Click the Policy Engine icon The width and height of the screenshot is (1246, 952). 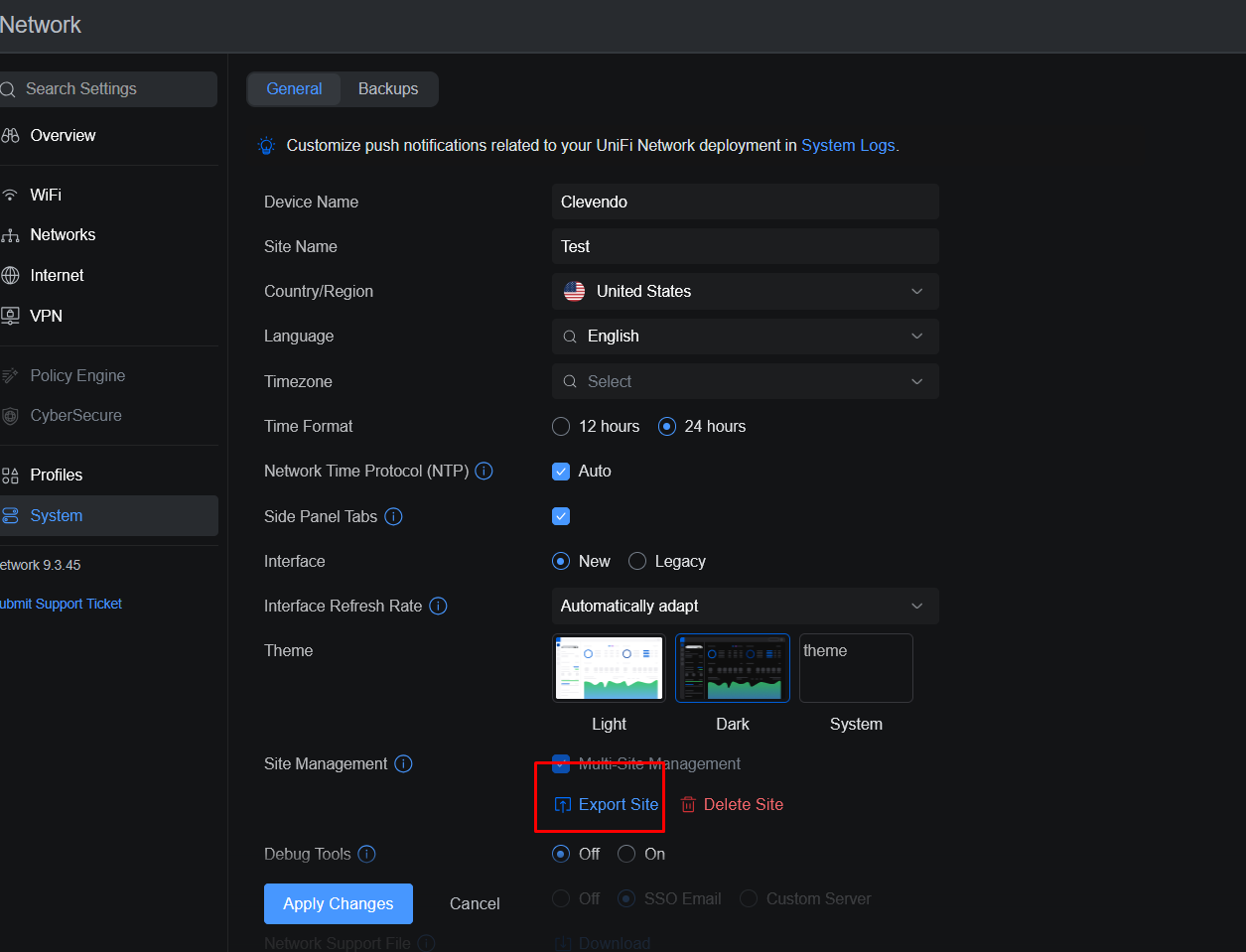tap(10, 375)
